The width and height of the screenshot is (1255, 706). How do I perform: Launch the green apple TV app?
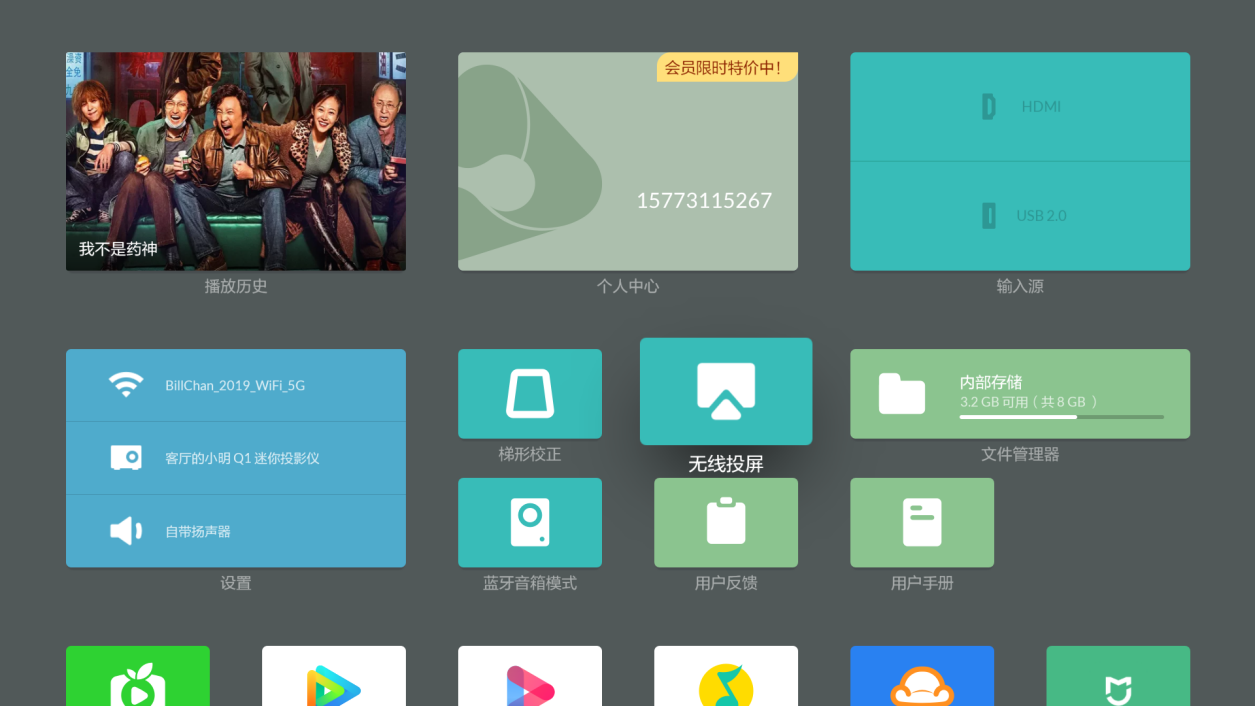tap(138, 676)
